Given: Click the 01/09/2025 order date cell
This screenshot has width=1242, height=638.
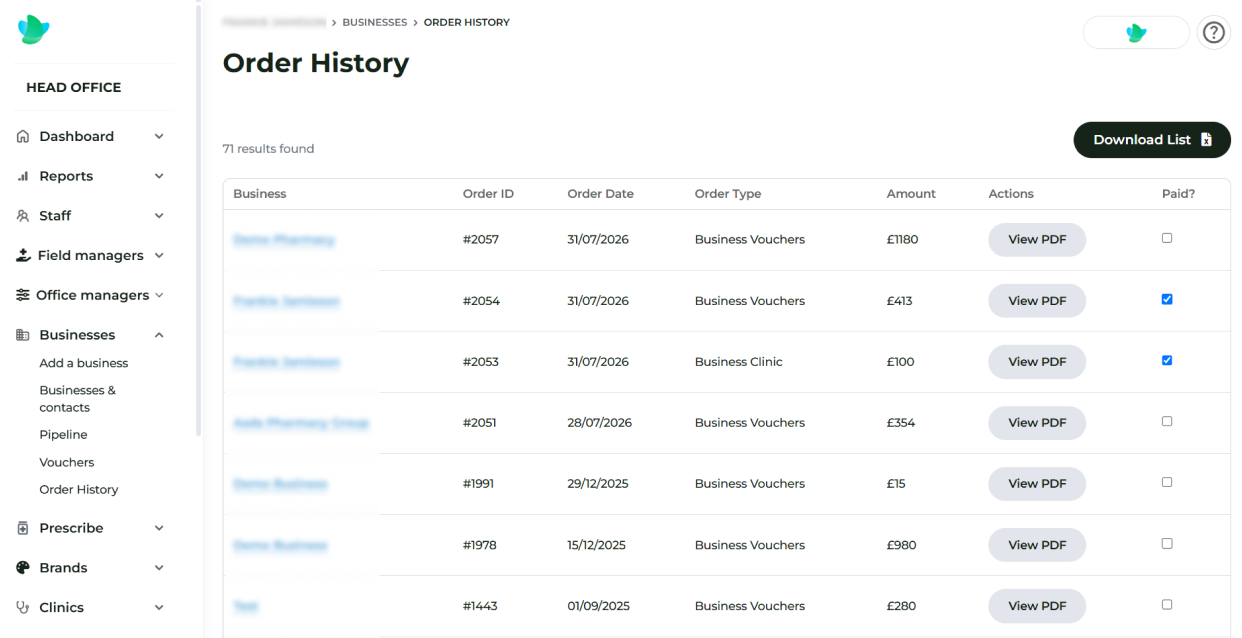Looking at the screenshot, I should [598, 606].
